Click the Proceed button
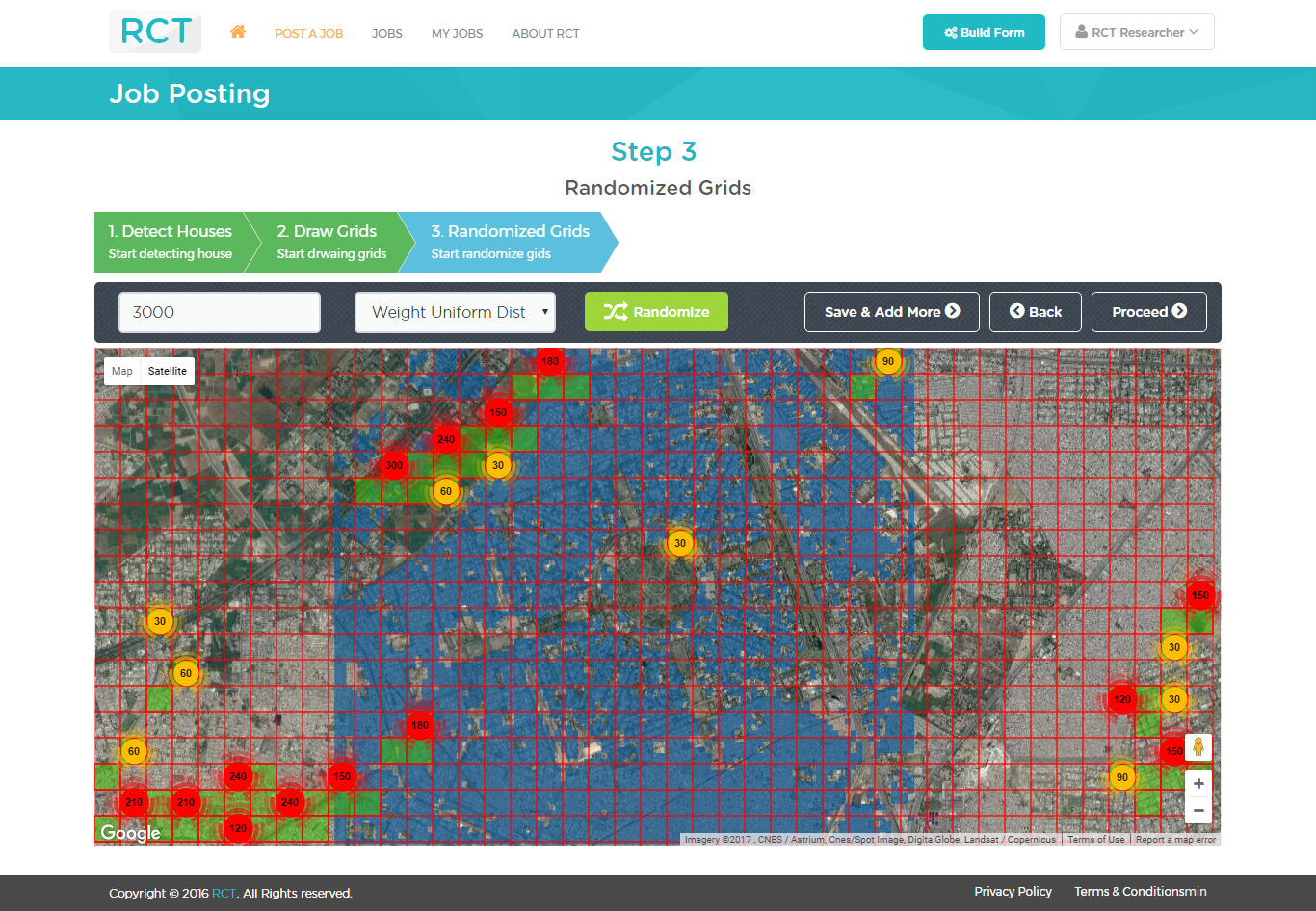1316x911 pixels. [x=1148, y=312]
